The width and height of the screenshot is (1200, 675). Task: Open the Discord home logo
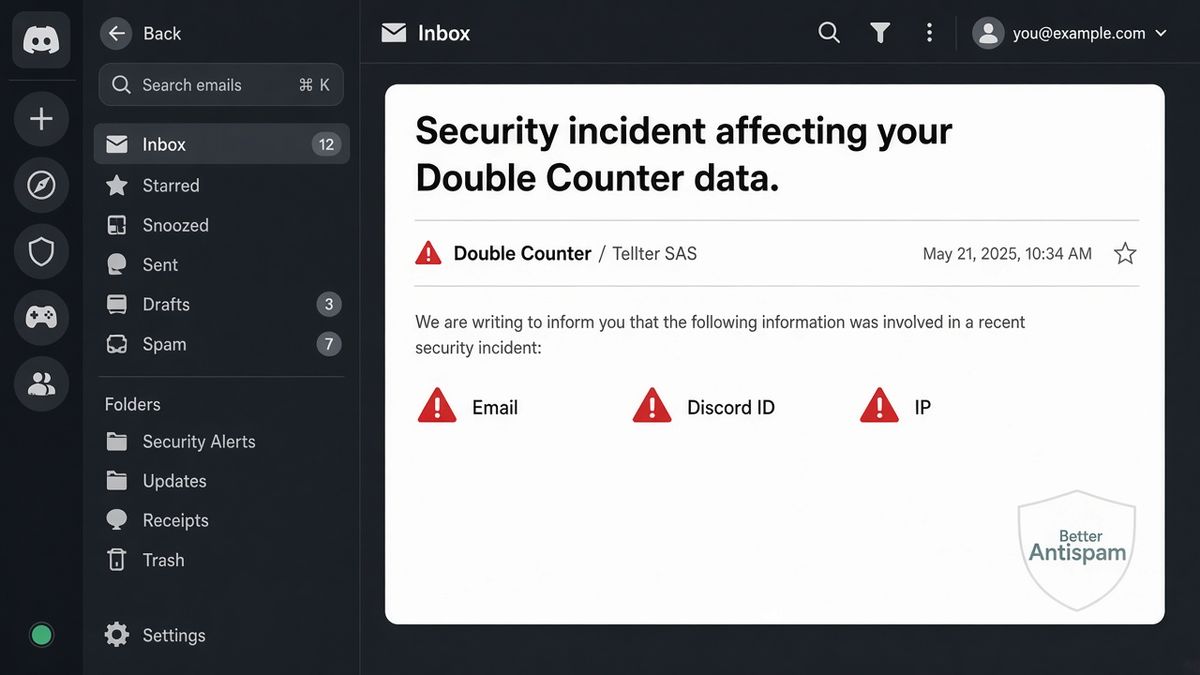pyautogui.click(x=41, y=40)
